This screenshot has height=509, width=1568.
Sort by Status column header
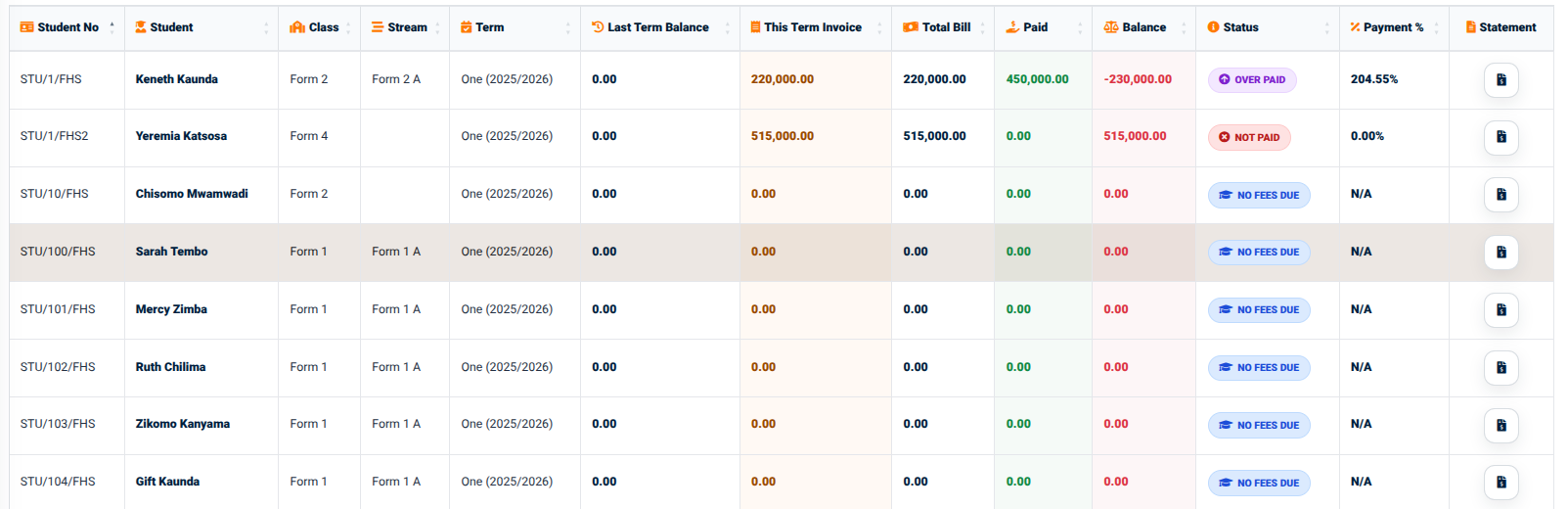tap(1267, 27)
